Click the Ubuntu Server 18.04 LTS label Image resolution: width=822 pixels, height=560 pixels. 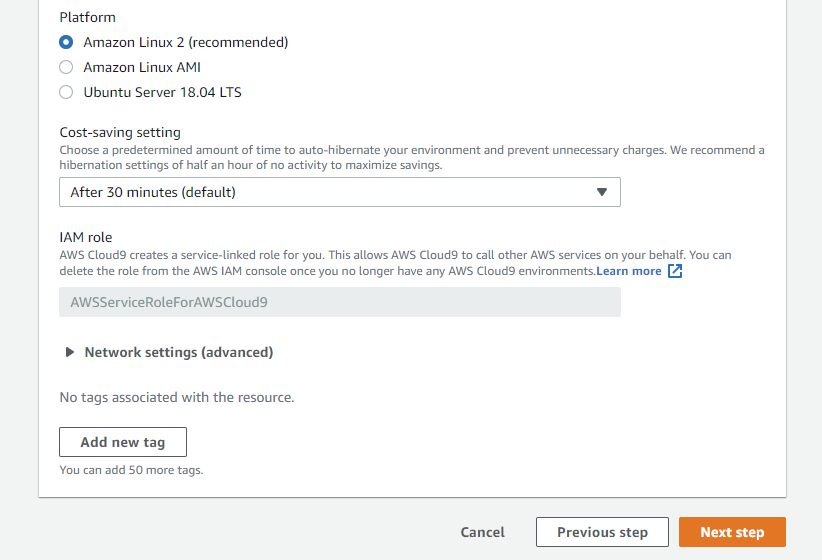(163, 92)
